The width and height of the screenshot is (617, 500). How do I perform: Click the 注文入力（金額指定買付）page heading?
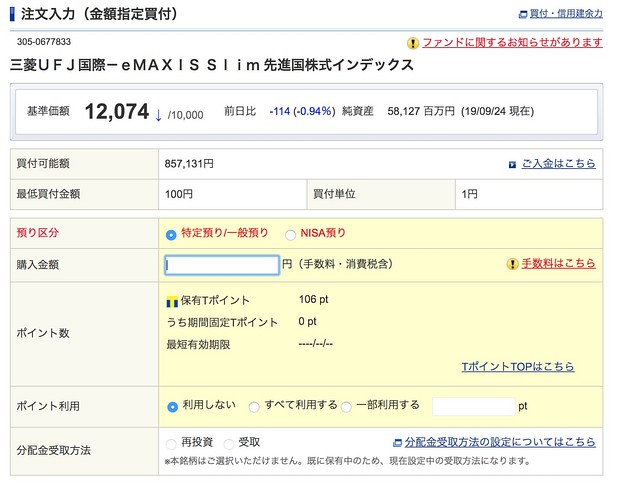click(x=100, y=15)
